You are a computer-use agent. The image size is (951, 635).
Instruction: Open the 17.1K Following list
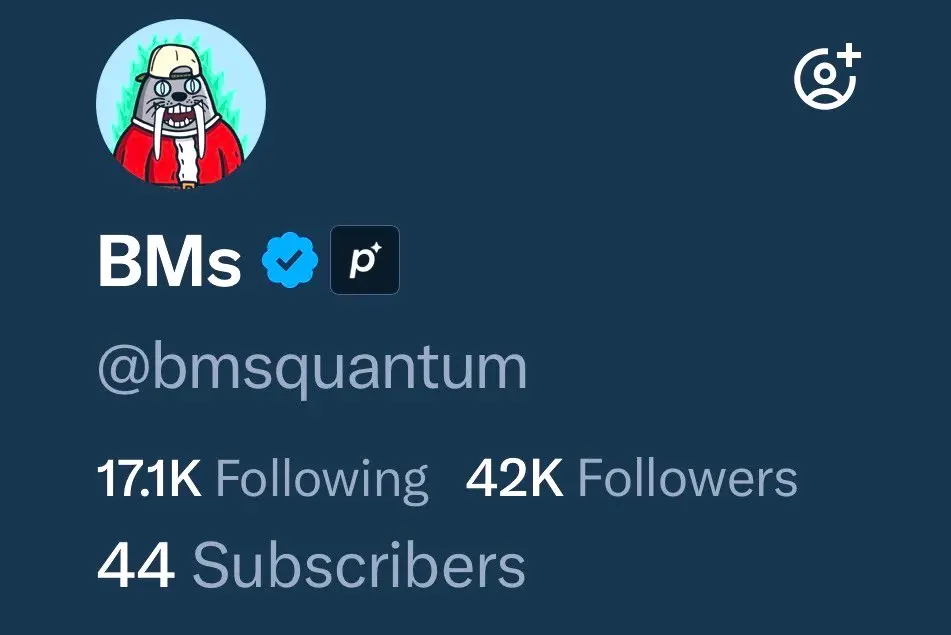[x=263, y=480]
